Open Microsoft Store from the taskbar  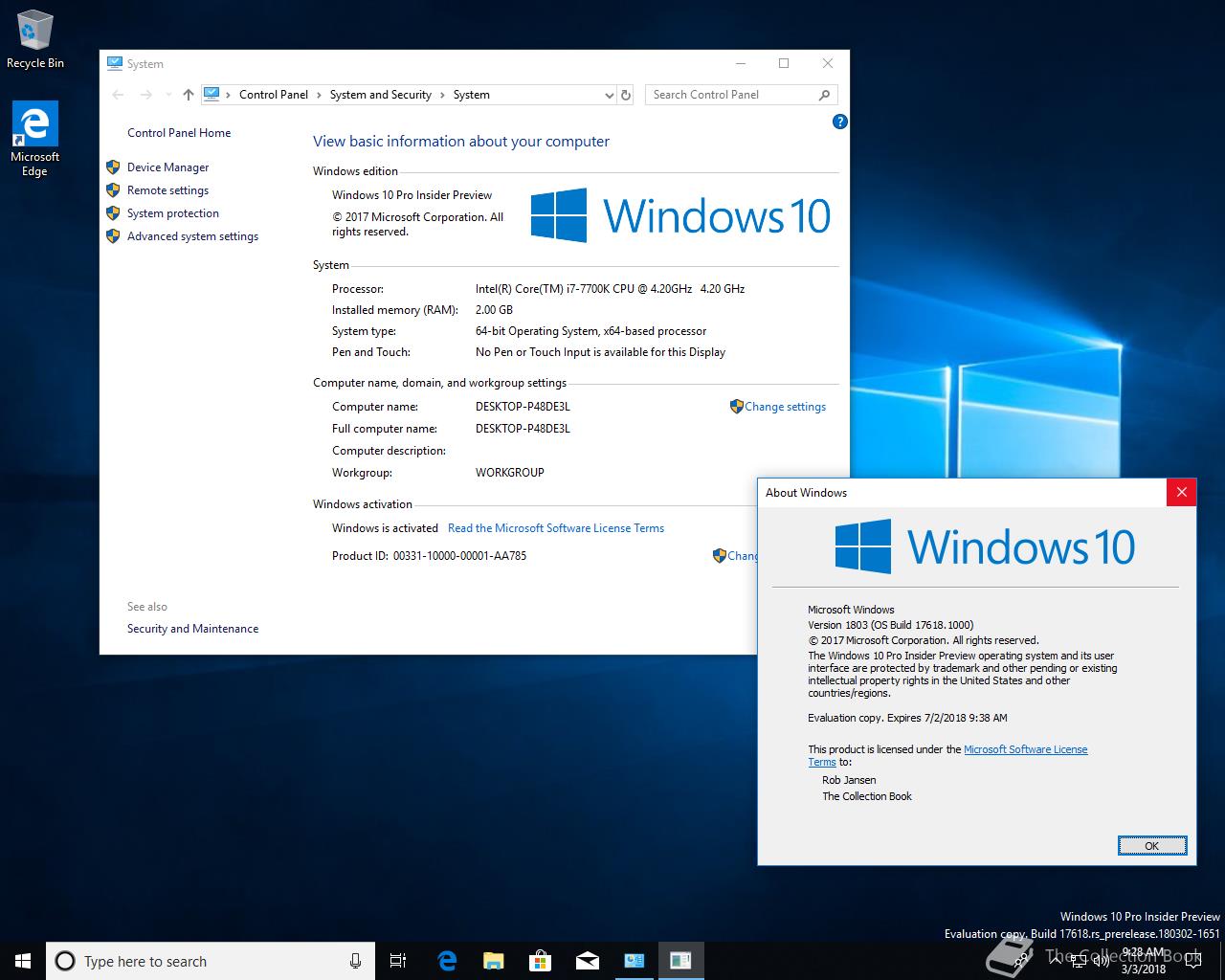click(540, 961)
